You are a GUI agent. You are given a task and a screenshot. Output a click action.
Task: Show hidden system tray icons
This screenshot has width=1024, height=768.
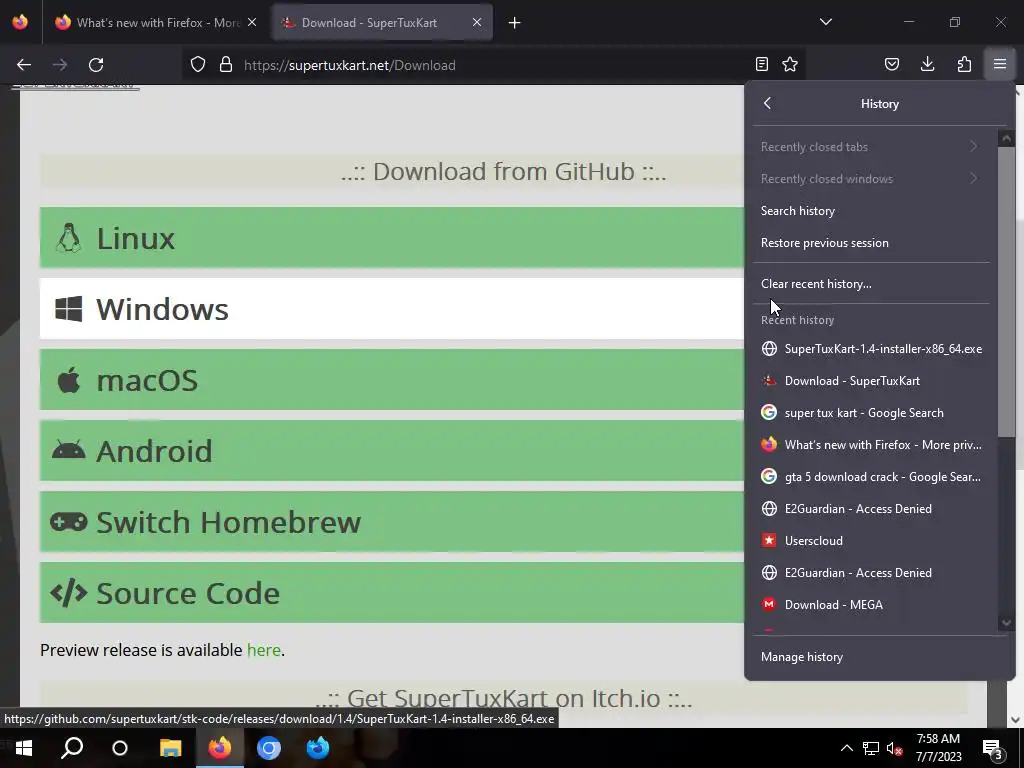(x=846, y=748)
